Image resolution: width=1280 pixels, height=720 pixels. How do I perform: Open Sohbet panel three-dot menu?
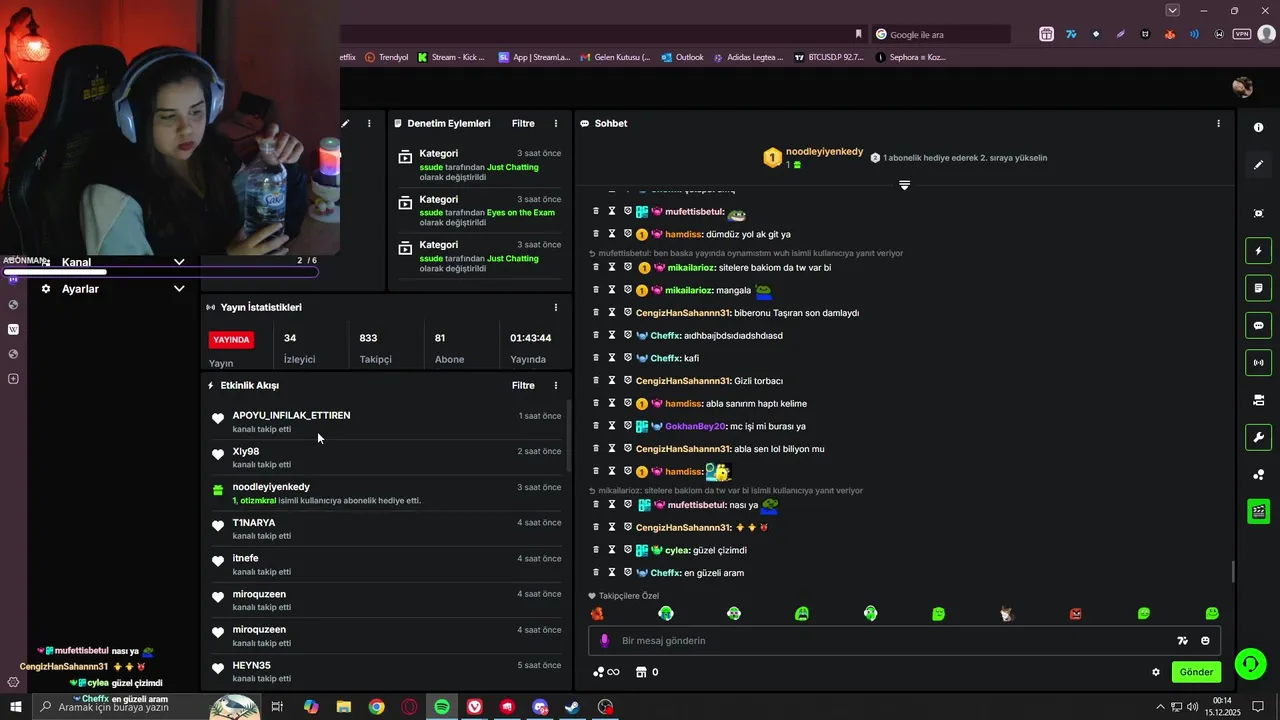[x=1218, y=124]
